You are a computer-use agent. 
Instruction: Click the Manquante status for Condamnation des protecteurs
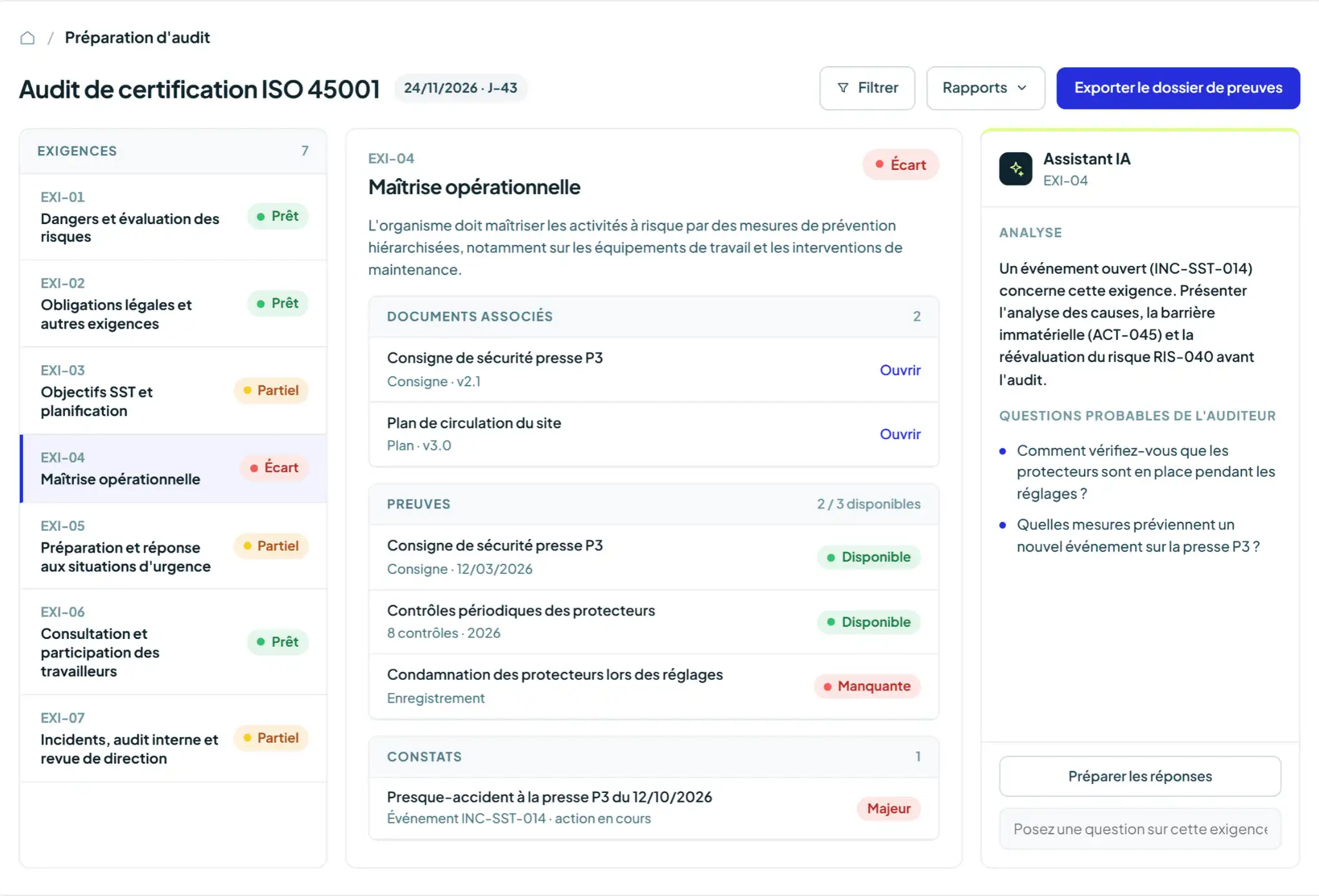click(x=867, y=687)
